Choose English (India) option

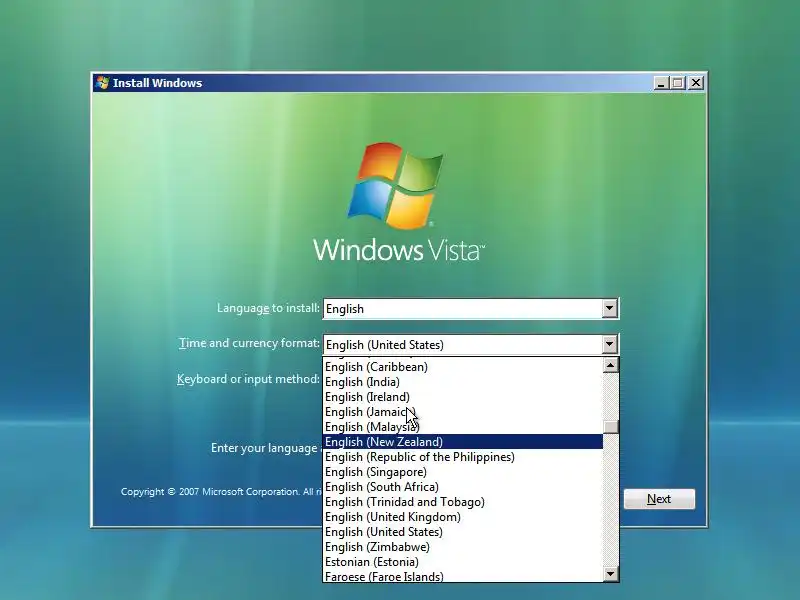(x=463, y=382)
